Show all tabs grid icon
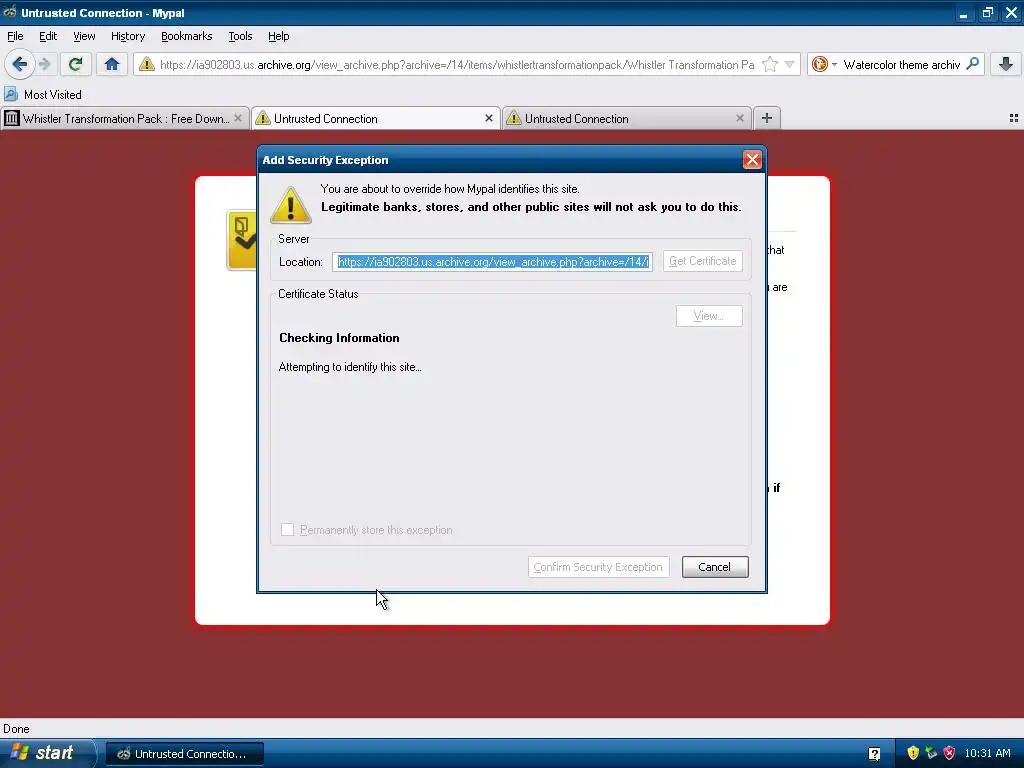Image resolution: width=1024 pixels, height=768 pixels. [x=1014, y=118]
